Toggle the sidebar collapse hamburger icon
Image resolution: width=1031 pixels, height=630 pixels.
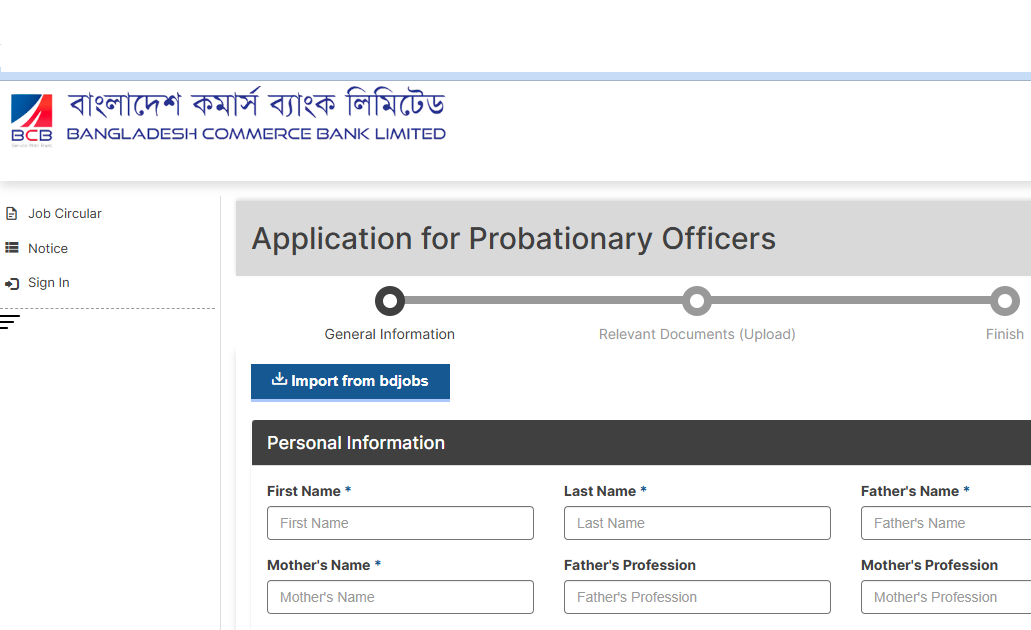(x=10, y=322)
